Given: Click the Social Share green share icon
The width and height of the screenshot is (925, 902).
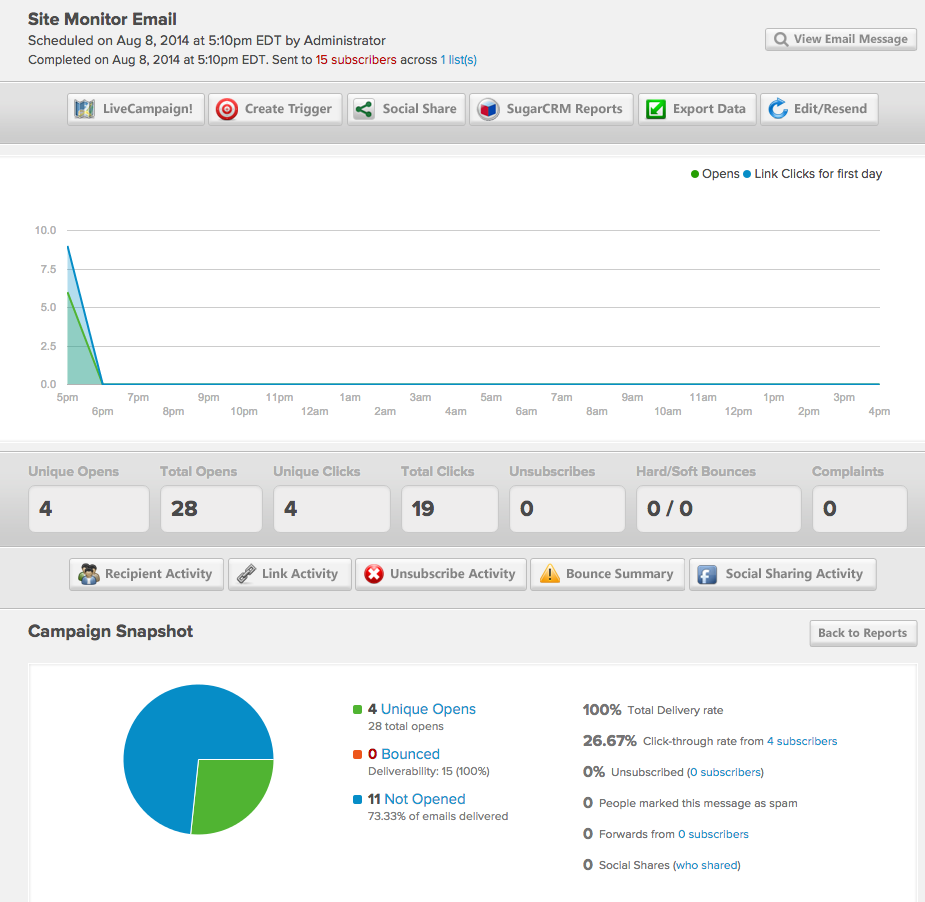Looking at the screenshot, I should click(364, 109).
